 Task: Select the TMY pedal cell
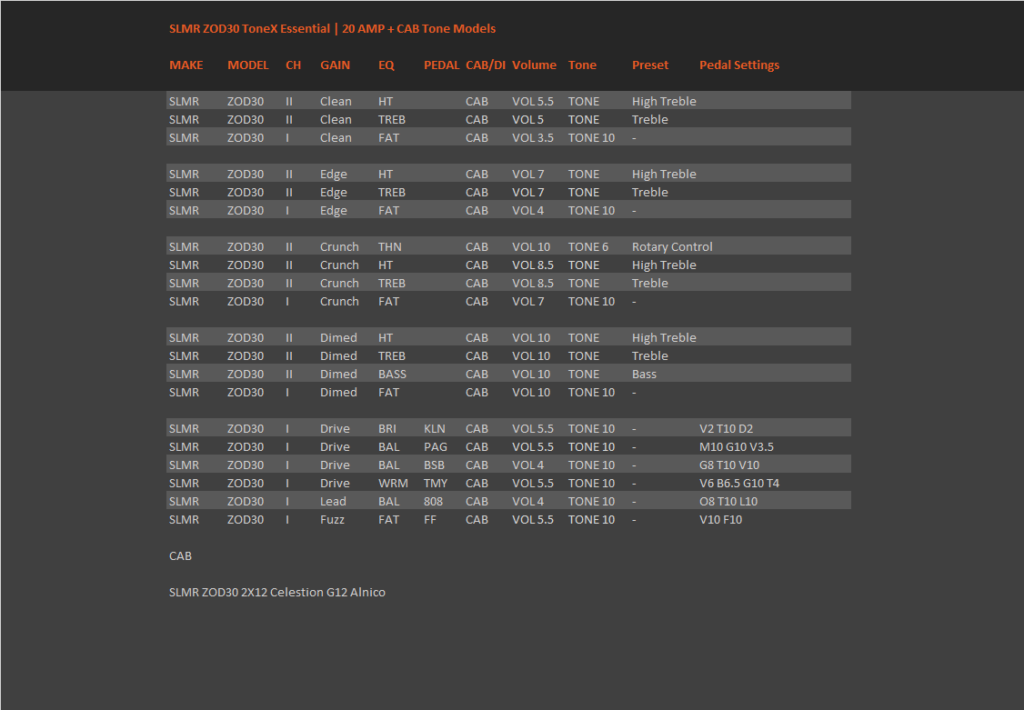[x=436, y=483]
